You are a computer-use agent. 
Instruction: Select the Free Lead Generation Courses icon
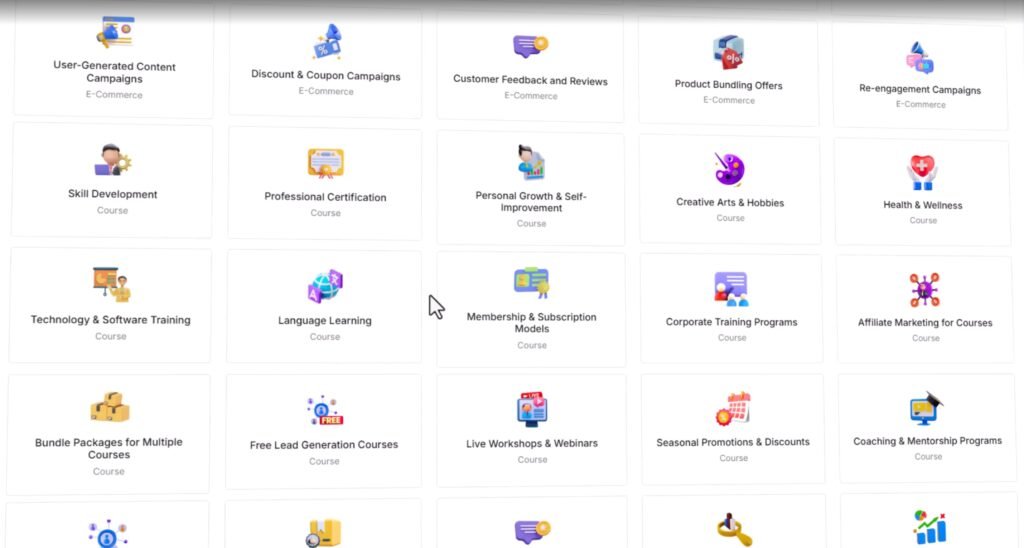[x=325, y=411]
